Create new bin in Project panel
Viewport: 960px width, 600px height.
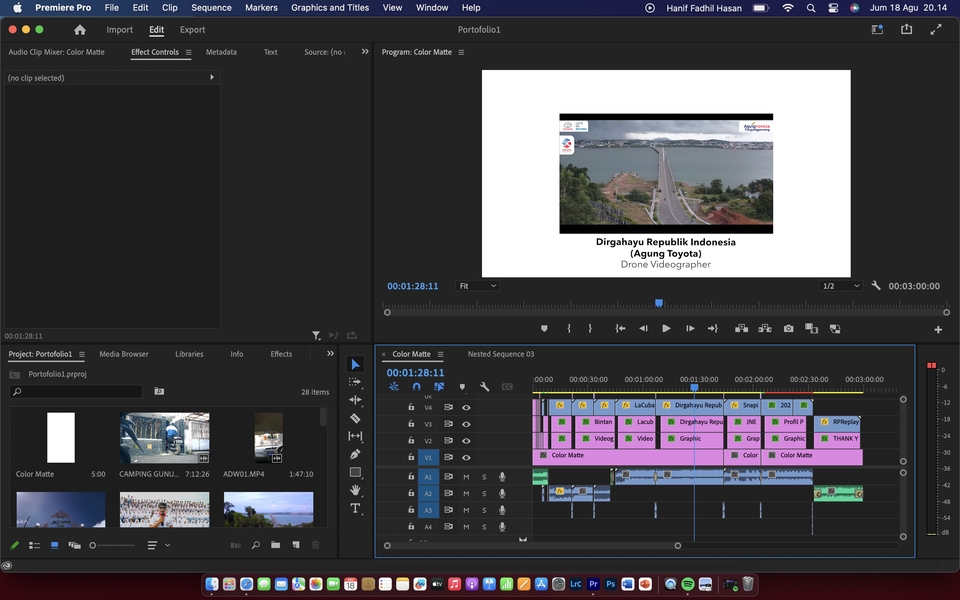276,545
